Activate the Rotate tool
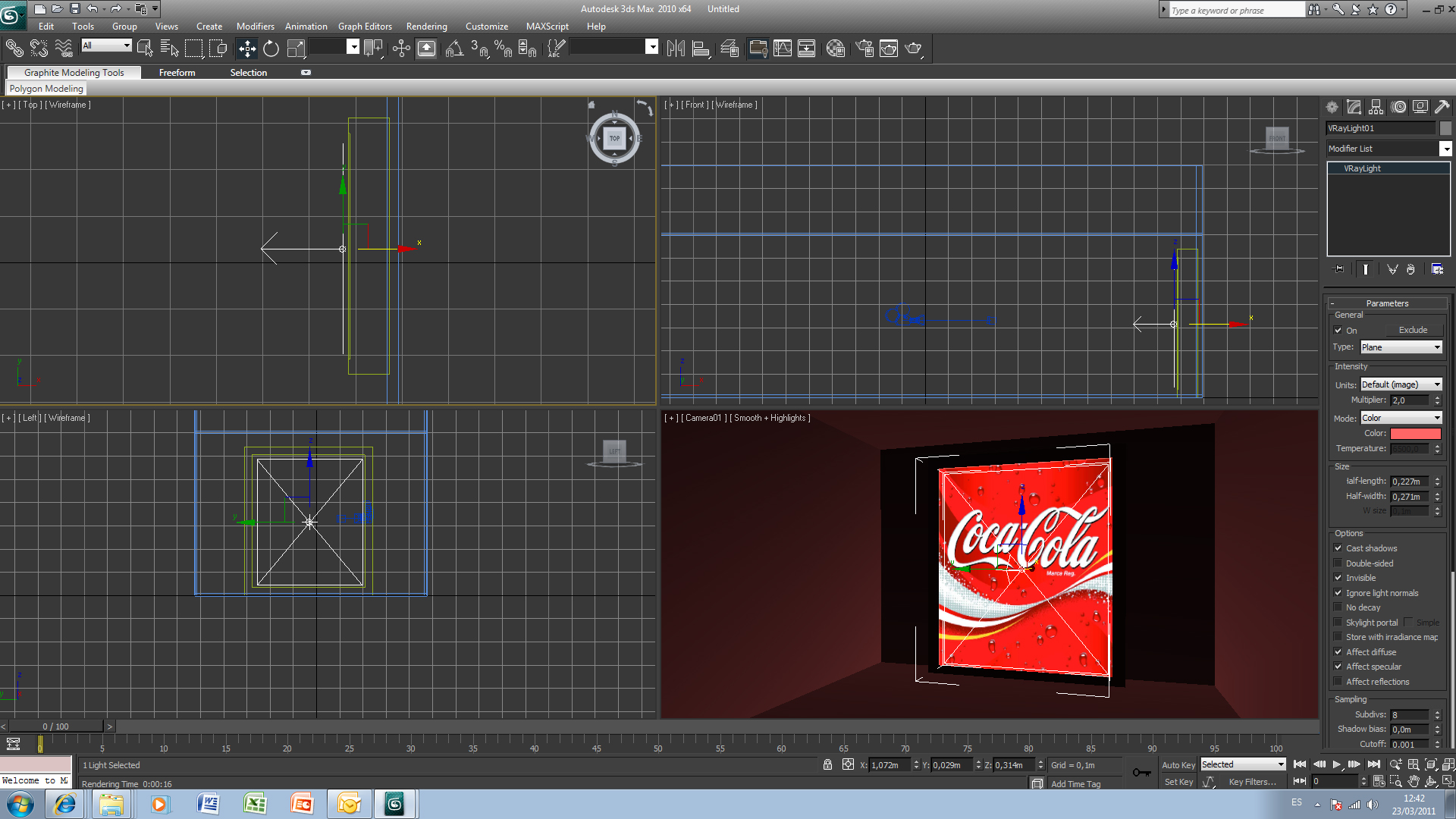 tap(271, 49)
